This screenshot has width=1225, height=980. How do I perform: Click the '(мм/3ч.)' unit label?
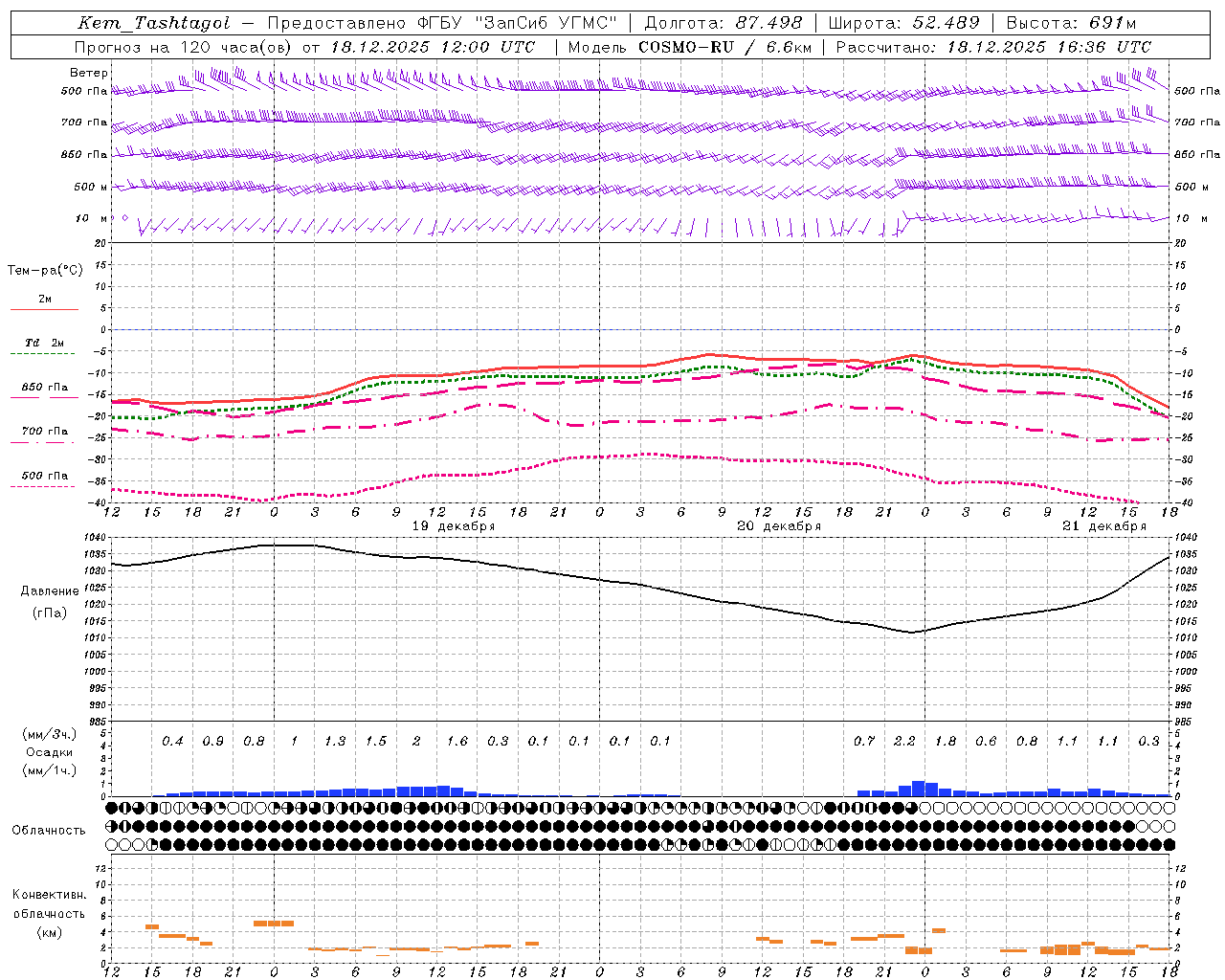50,734
